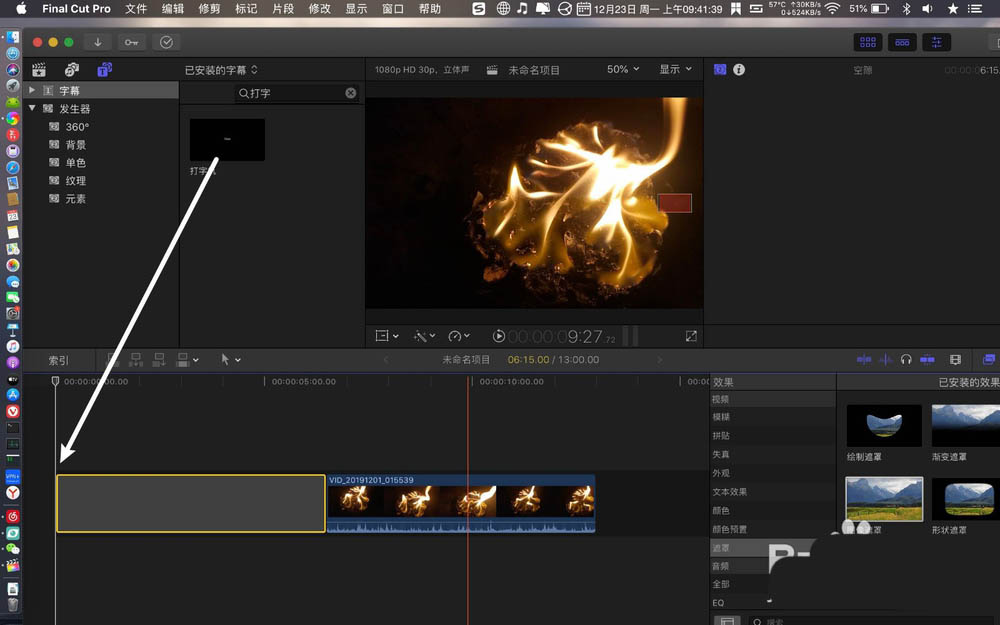Collapse the 发生器 category
The height and width of the screenshot is (625, 1000).
(32, 108)
